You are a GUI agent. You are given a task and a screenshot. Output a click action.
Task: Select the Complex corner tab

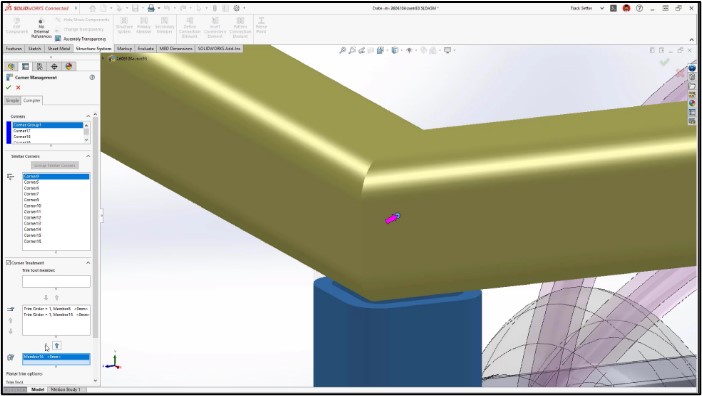(32, 100)
